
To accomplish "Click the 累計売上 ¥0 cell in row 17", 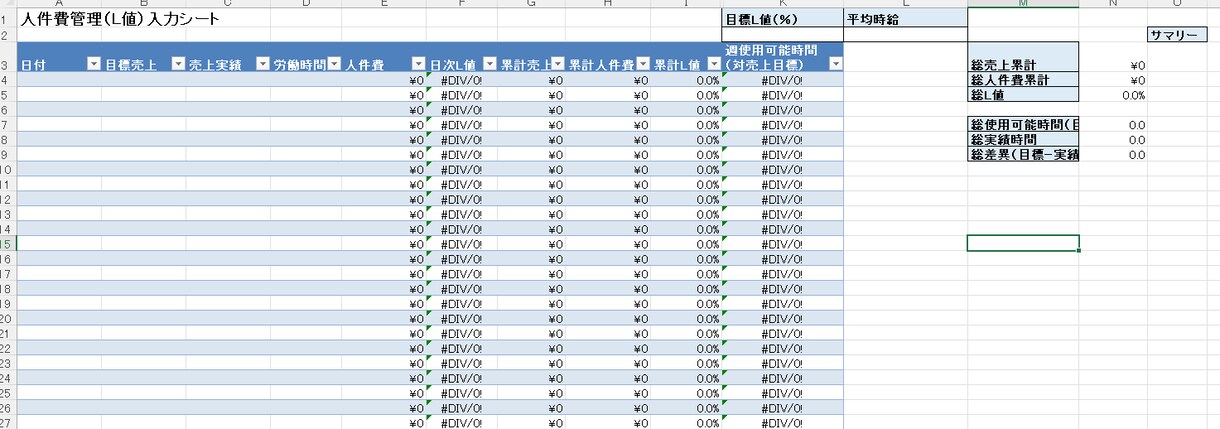I will [x=532, y=274].
